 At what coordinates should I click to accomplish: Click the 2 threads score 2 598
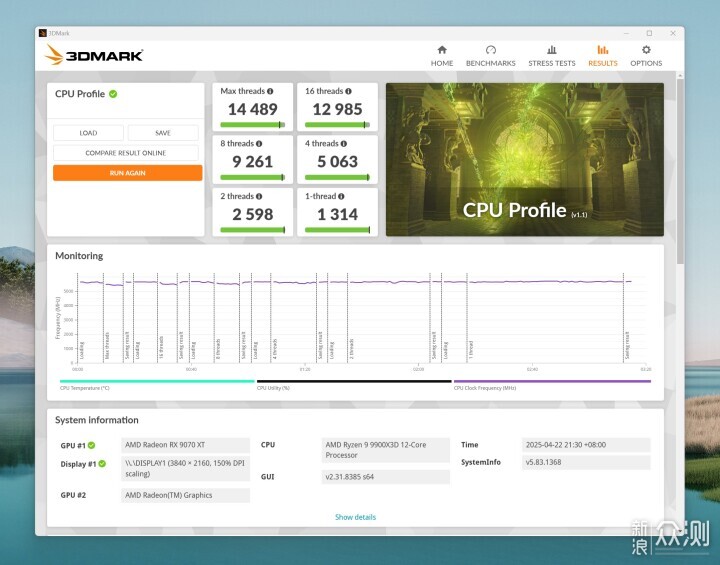253,215
